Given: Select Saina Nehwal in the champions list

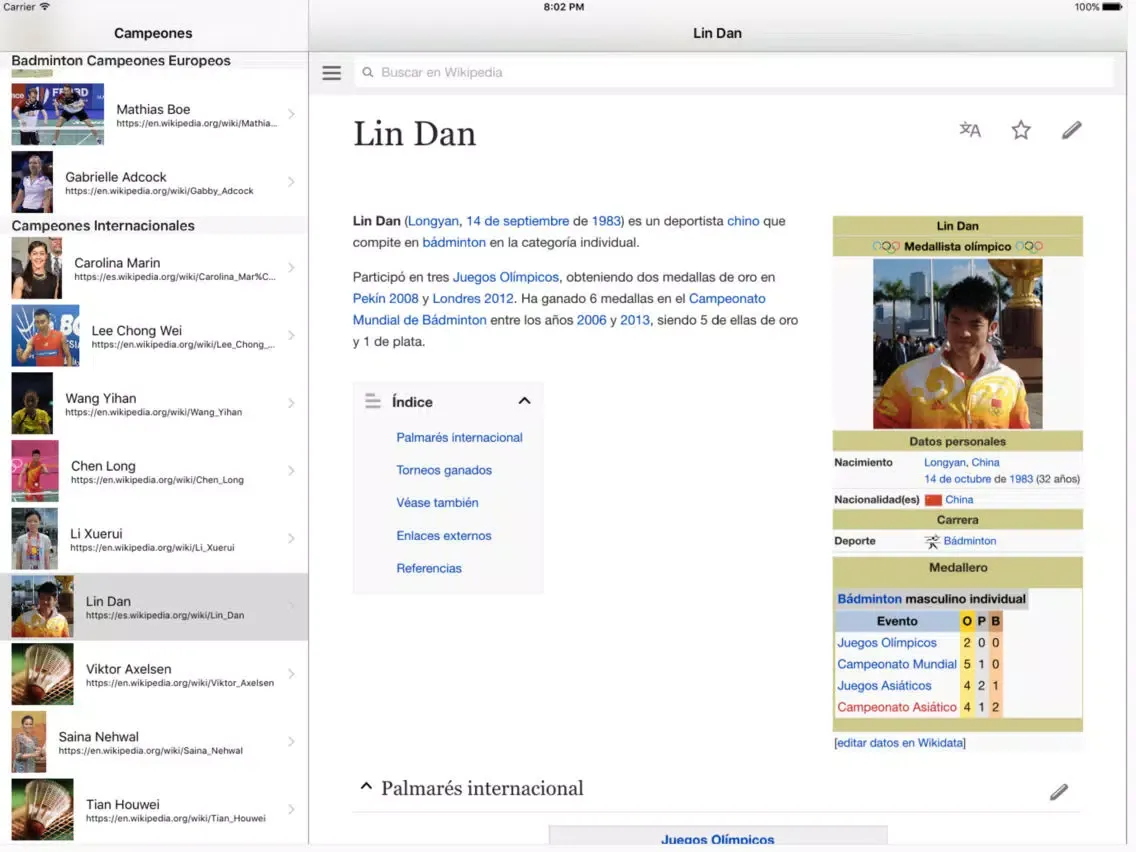Looking at the screenshot, I should 154,742.
